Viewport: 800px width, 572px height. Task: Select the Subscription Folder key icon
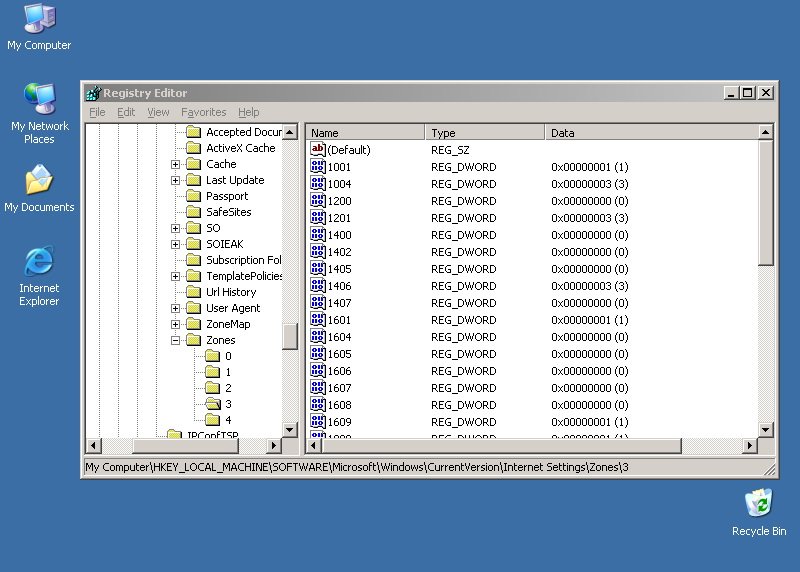click(x=193, y=260)
